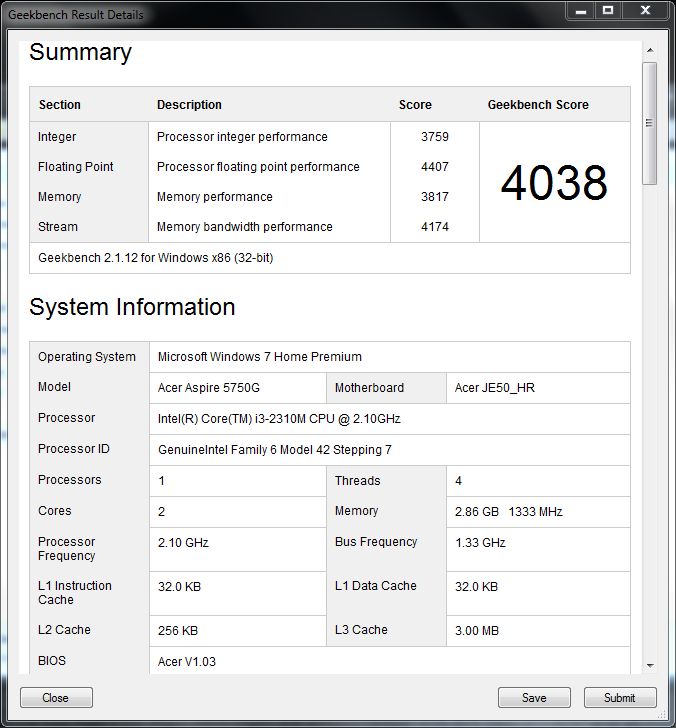Save the Geekbench result
The height and width of the screenshot is (728, 676).
coord(534,697)
